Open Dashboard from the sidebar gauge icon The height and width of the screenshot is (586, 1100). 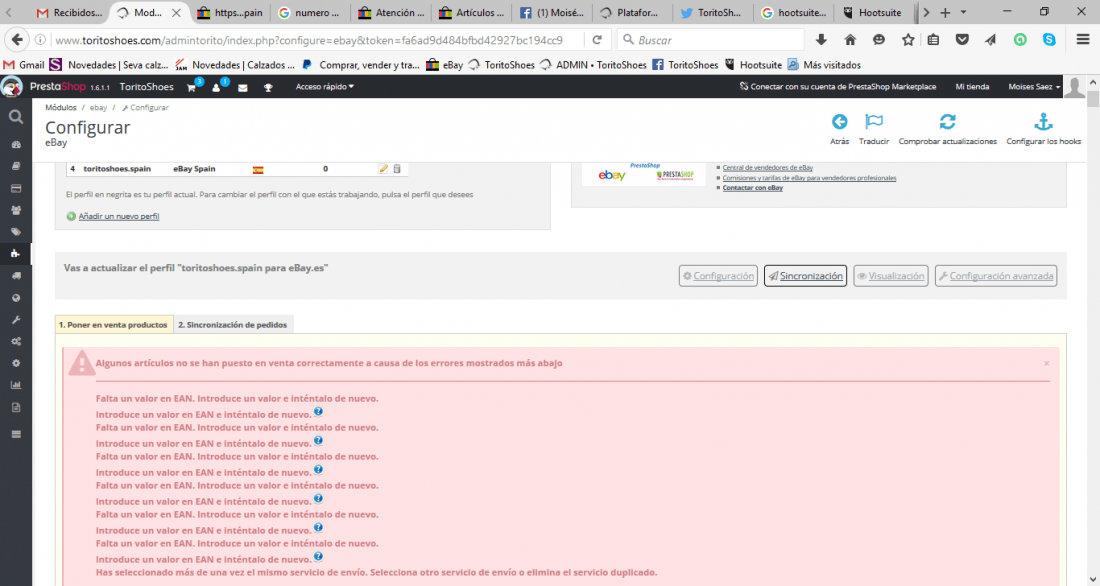click(15, 145)
